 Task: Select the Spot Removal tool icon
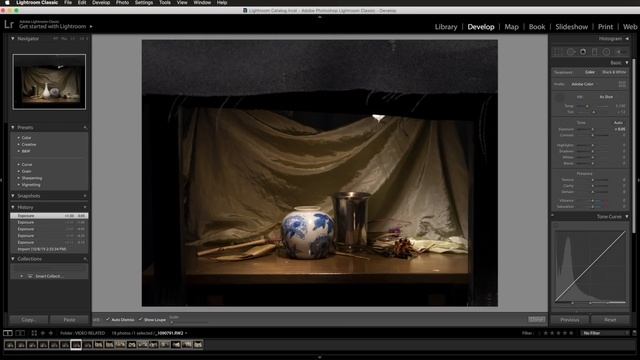(x=571, y=52)
